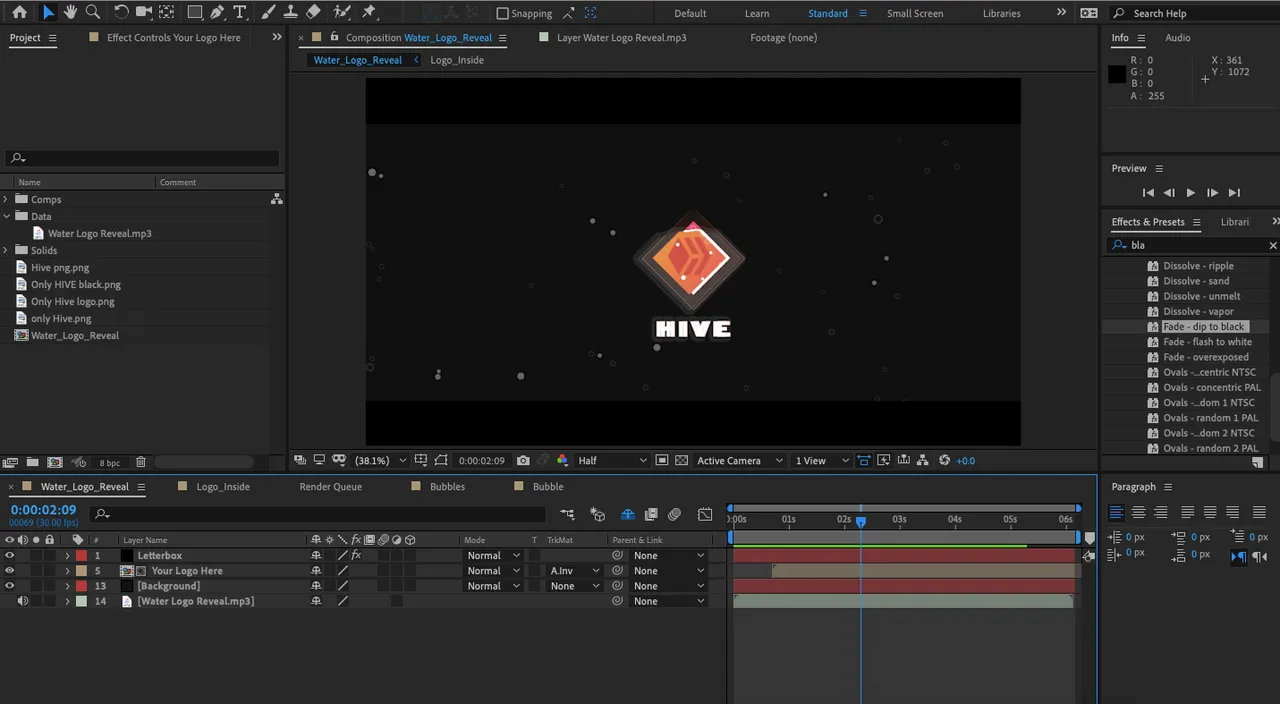The width and height of the screenshot is (1280, 704).
Task: Expand the Comps folder
Action: click(x=7, y=199)
